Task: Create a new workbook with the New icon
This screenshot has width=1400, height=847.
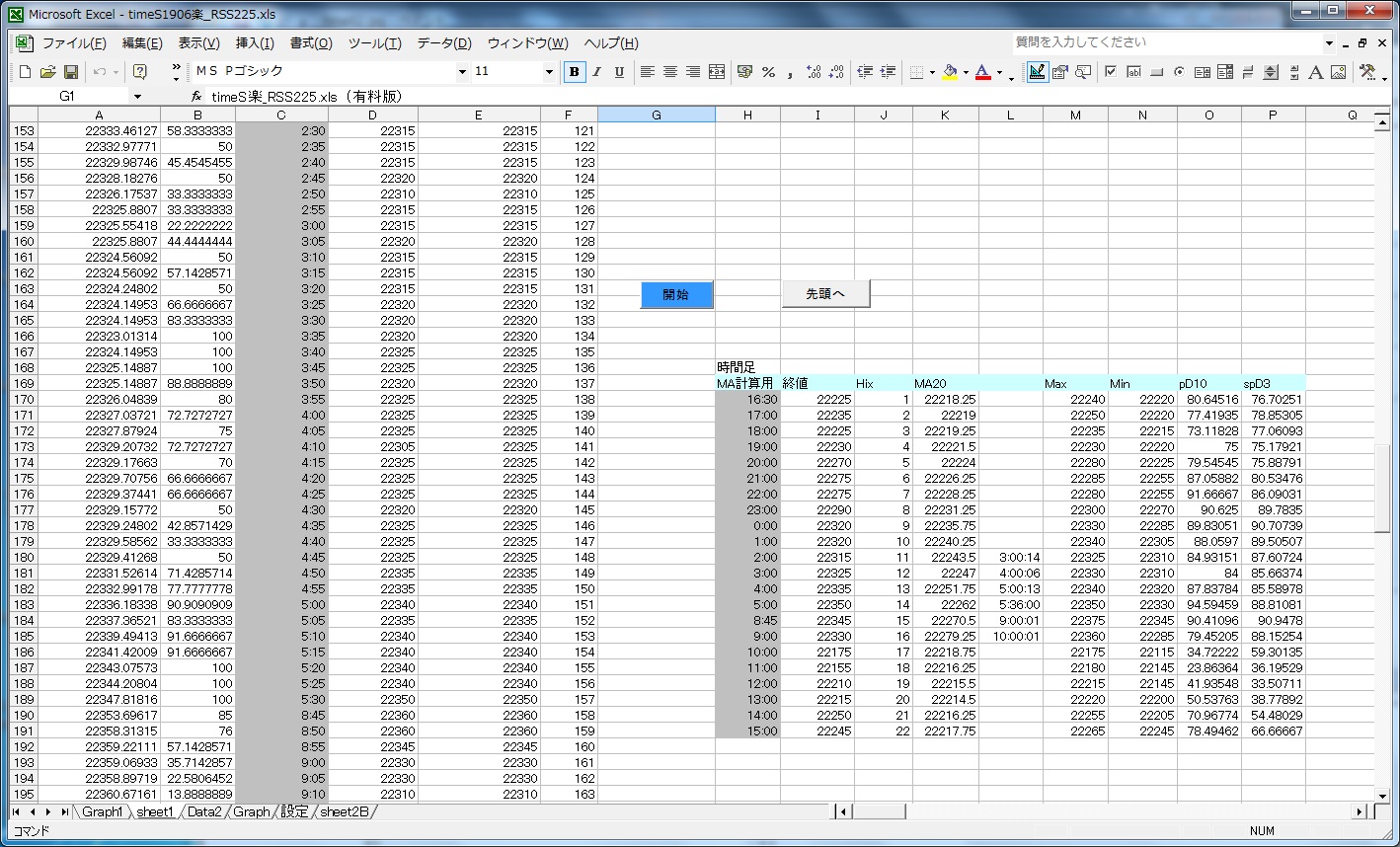Action: 26,72
